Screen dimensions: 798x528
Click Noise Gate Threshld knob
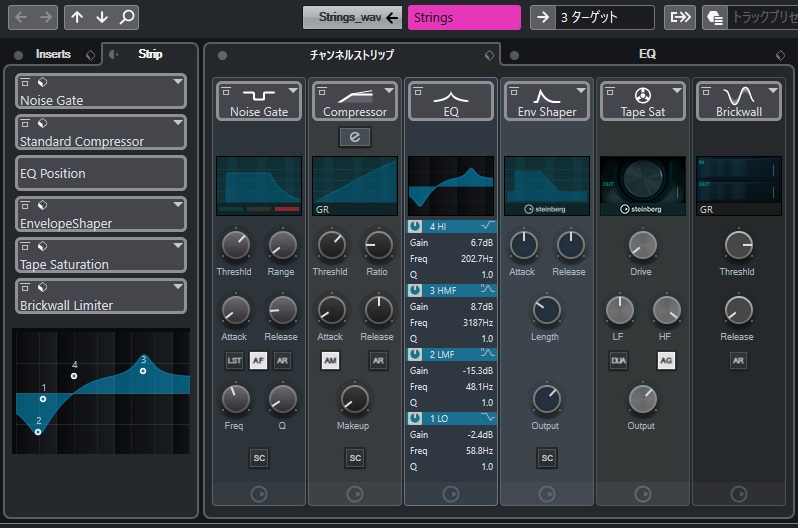click(x=236, y=245)
